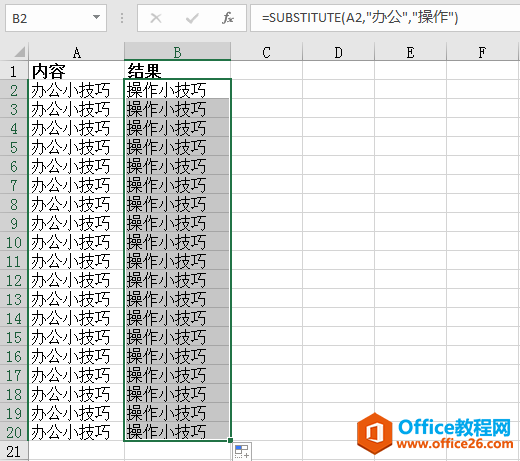Open the Auto Fill Options button
The height and width of the screenshot is (461, 520).
242,452
